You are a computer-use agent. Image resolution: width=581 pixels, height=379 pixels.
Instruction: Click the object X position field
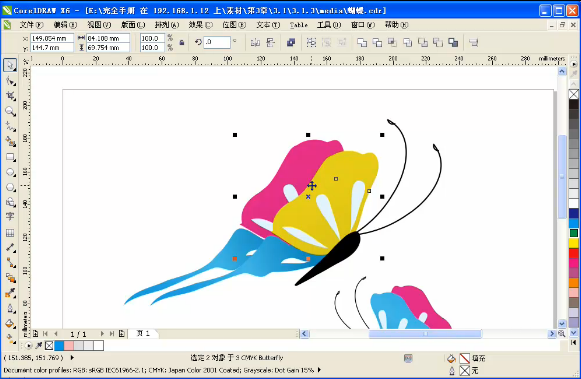[52, 38]
